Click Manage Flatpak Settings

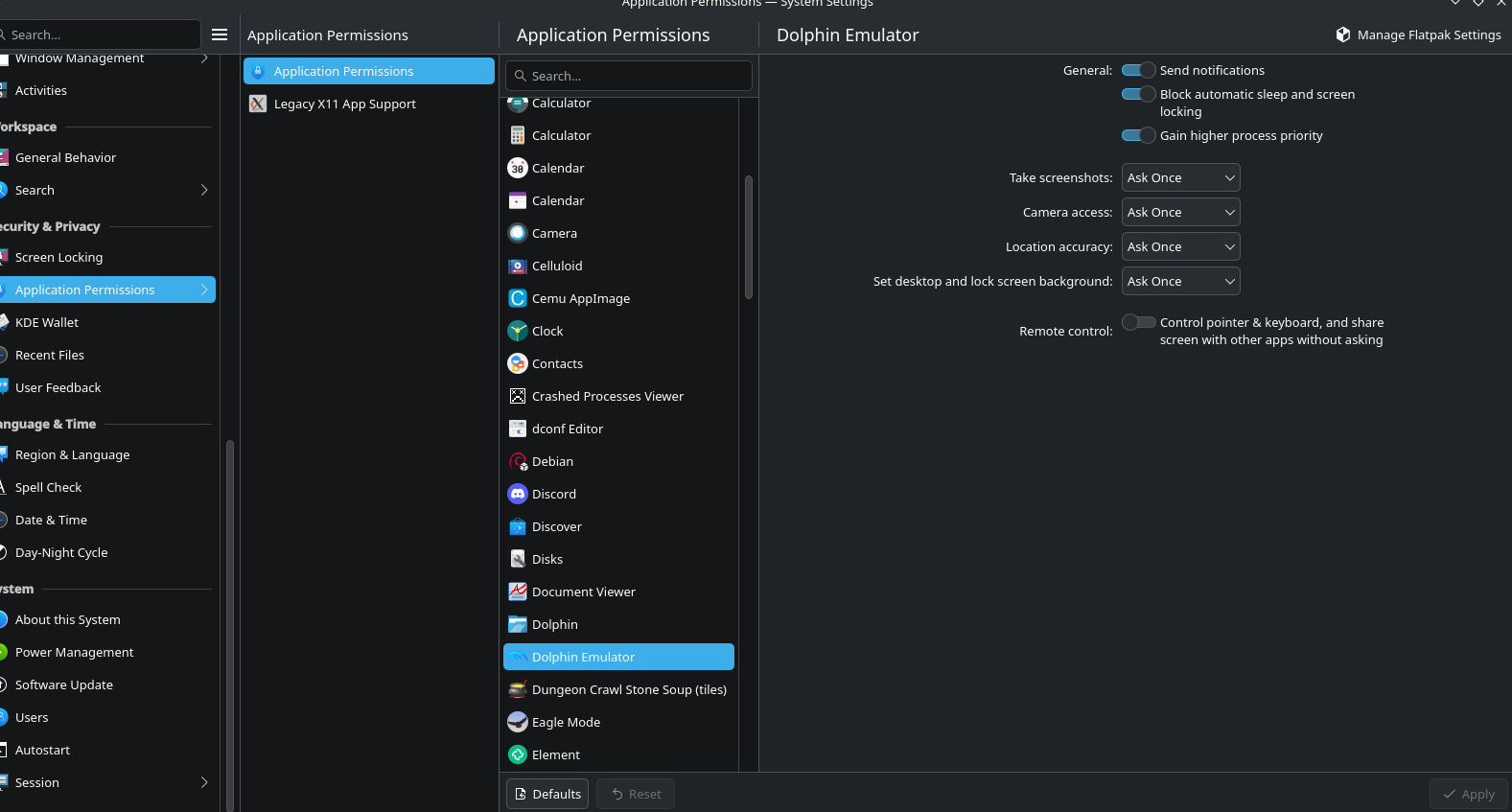point(1419,35)
